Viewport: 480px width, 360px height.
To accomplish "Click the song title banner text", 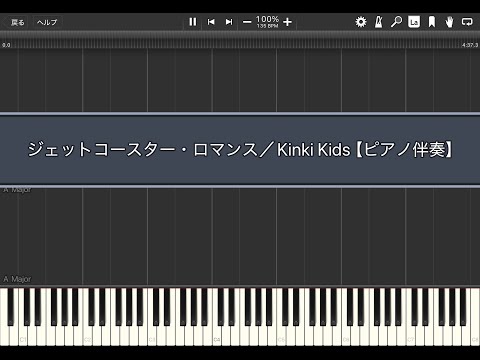I will coord(240,150).
